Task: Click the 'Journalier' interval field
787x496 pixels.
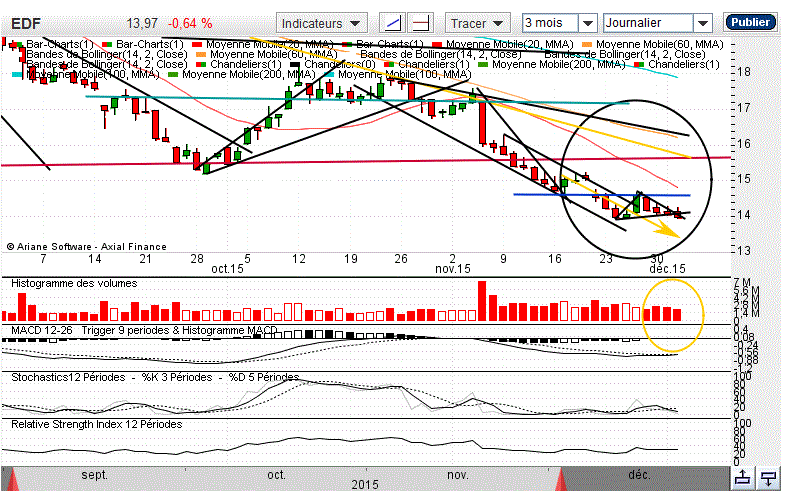Action: coord(648,23)
